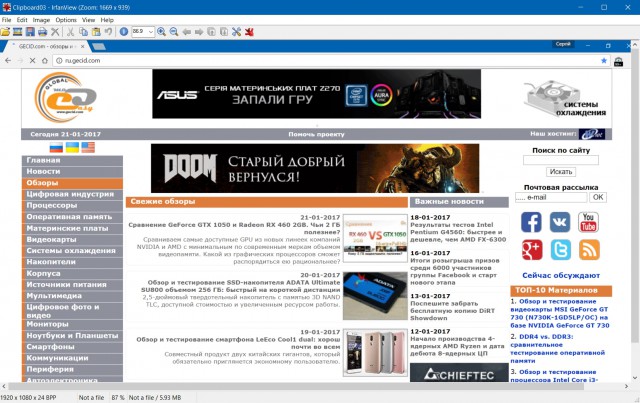This screenshot has width=640, height=403.
Task: Click the Zoom out magnifier icon
Action: pos(174,32)
